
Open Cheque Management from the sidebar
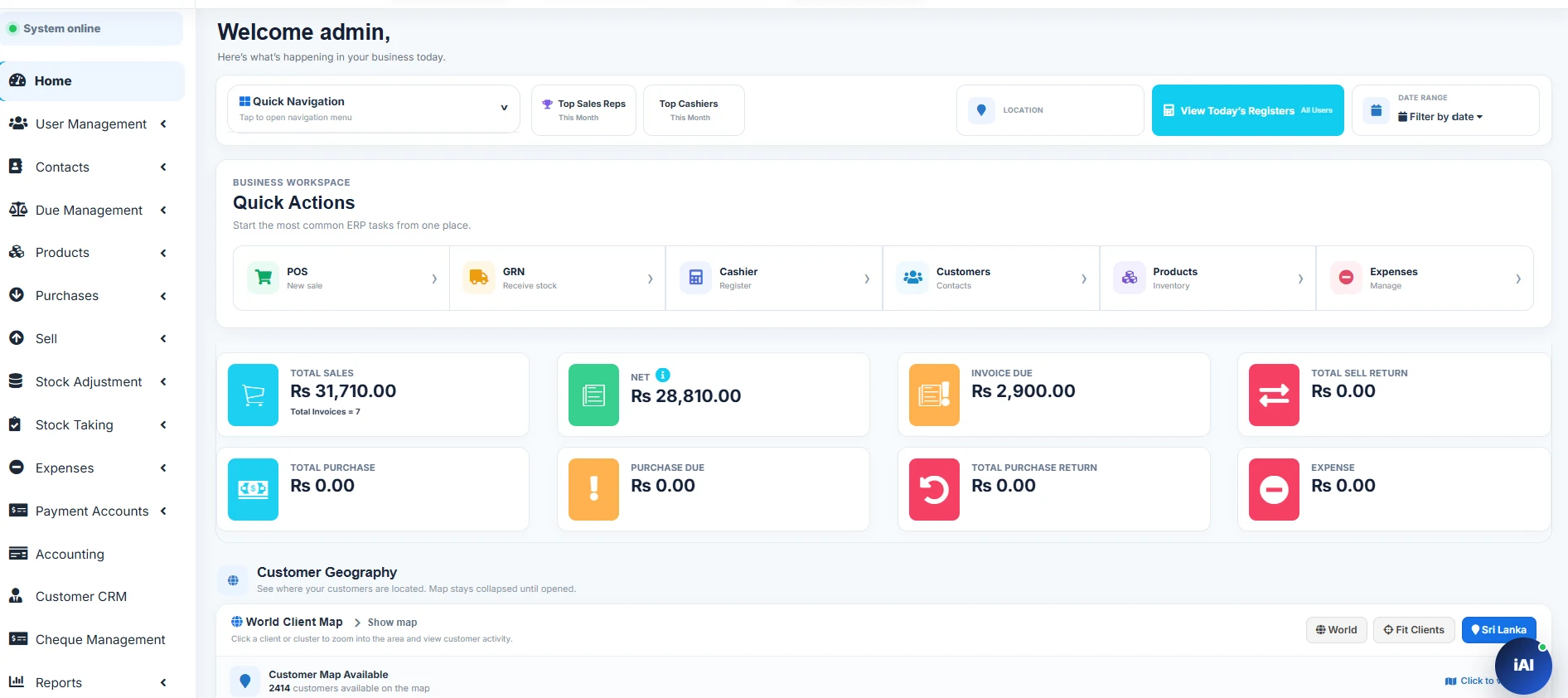92,640
